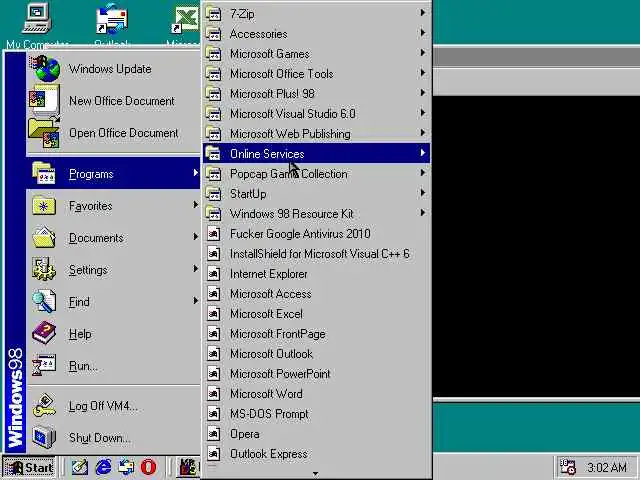This screenshot has width=640, height=480.
Task: Select the Programs label in Start menu
Action: pos(91,174)
